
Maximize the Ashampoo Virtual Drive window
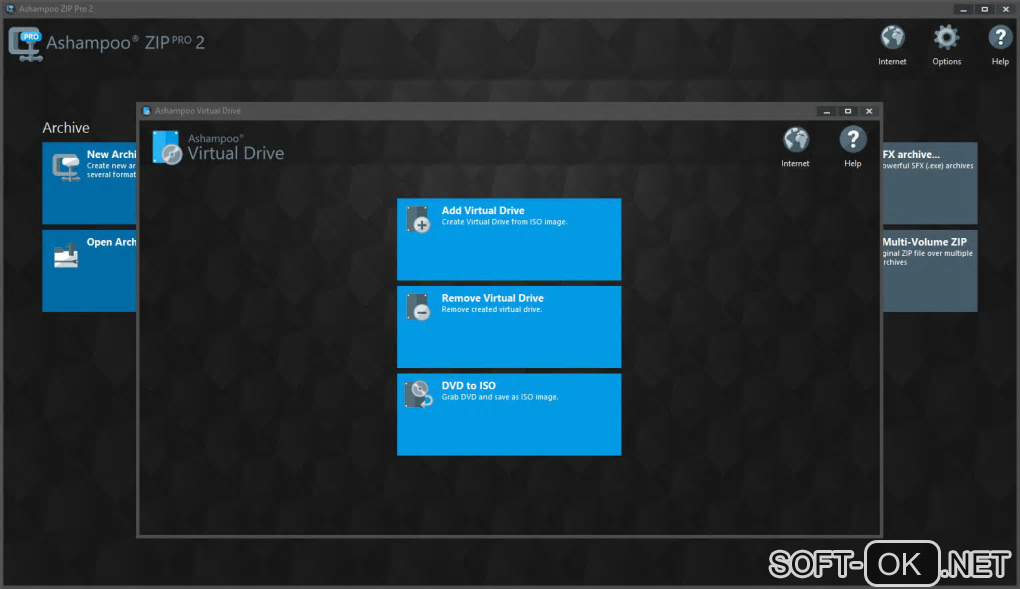(x=848, y=111)
